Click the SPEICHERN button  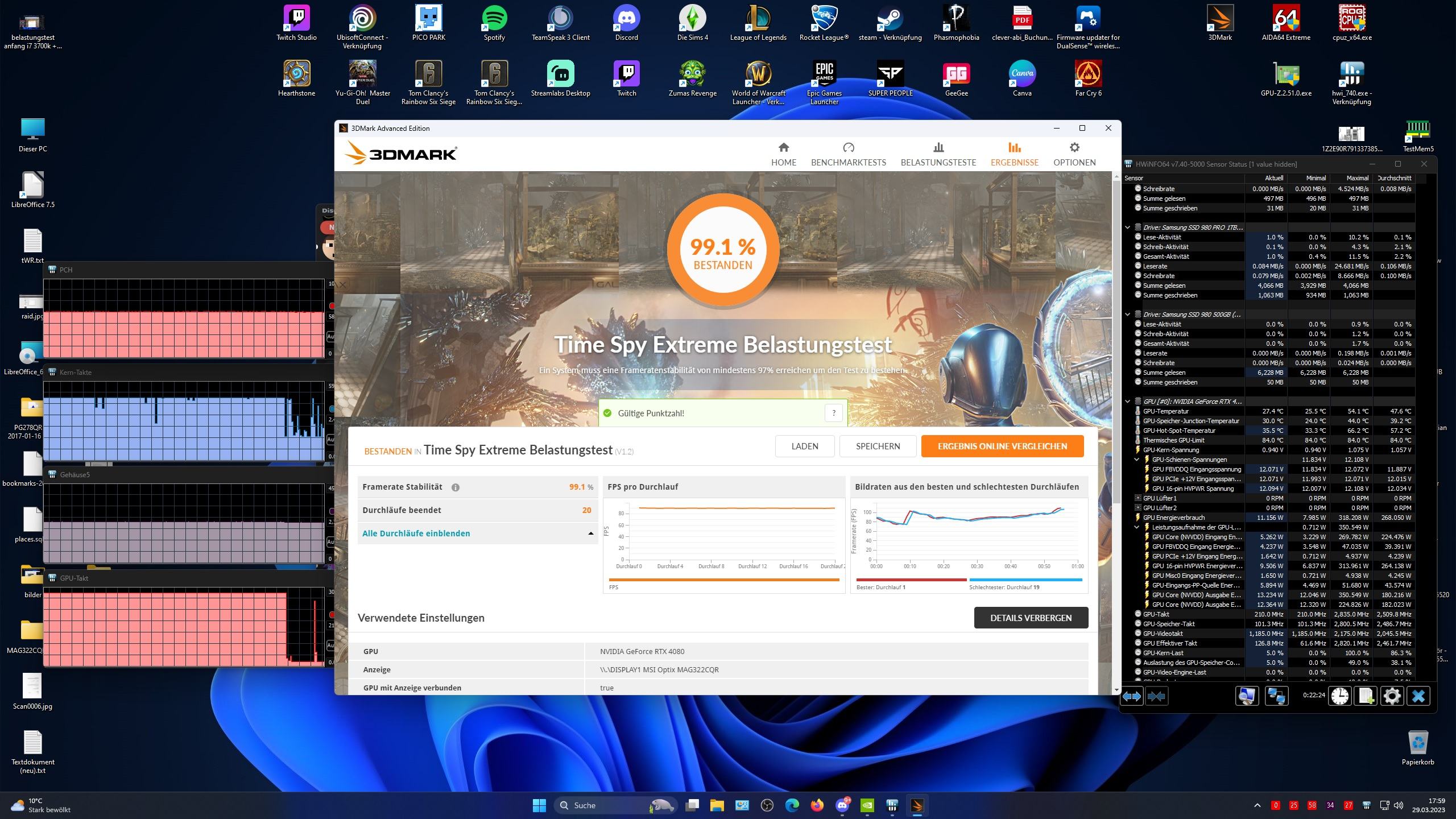pyautogui.click(x=878, y=446)
